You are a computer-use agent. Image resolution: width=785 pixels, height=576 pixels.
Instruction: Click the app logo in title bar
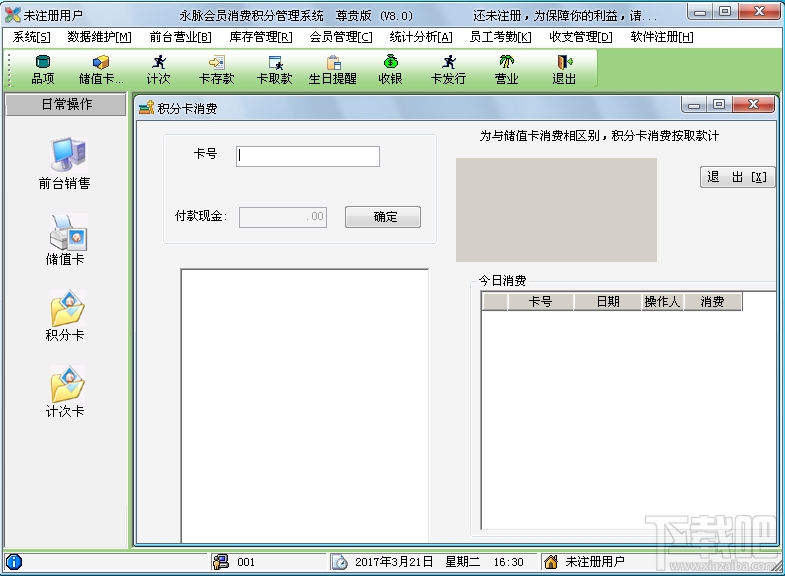[x=13, y=15]
